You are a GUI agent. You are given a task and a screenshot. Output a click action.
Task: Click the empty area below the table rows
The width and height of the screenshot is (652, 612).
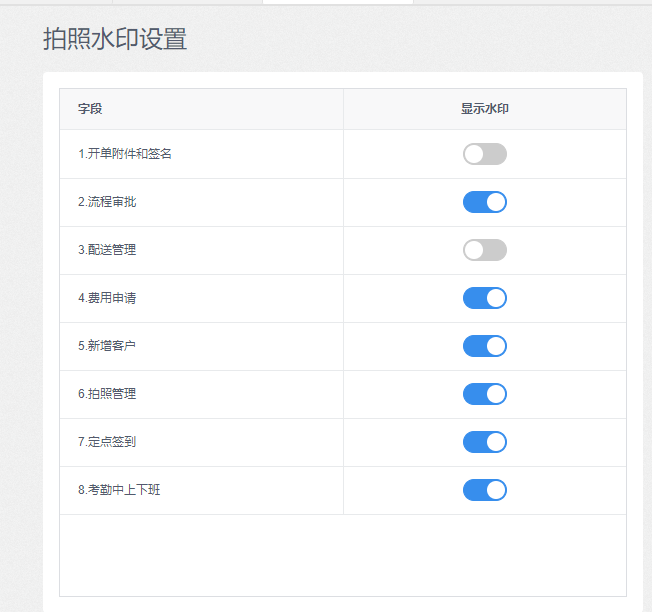343,555
